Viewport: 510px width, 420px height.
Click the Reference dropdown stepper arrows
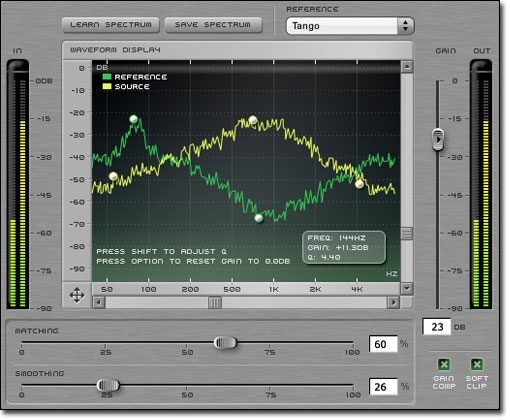405,26
